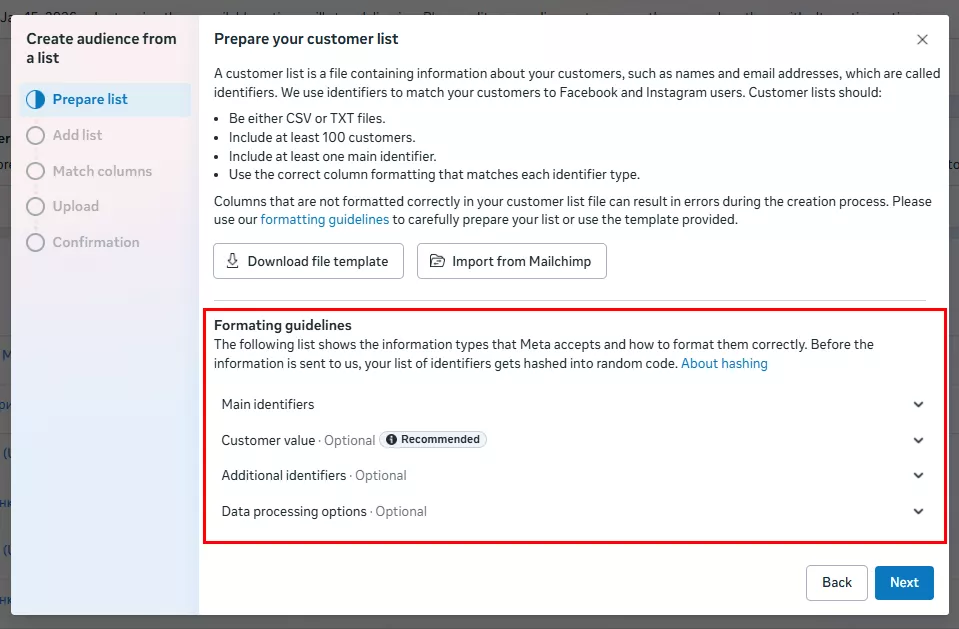Select the Upload step circle

[x=36, y=206]
